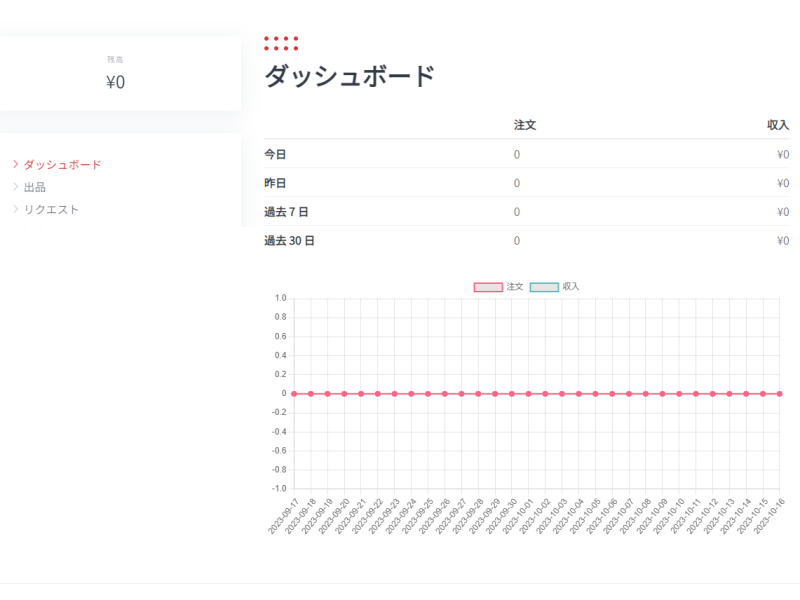
Task: Click the 残高 ¥0 balance card
Action: pyautogui.click(x=116, y=74)
